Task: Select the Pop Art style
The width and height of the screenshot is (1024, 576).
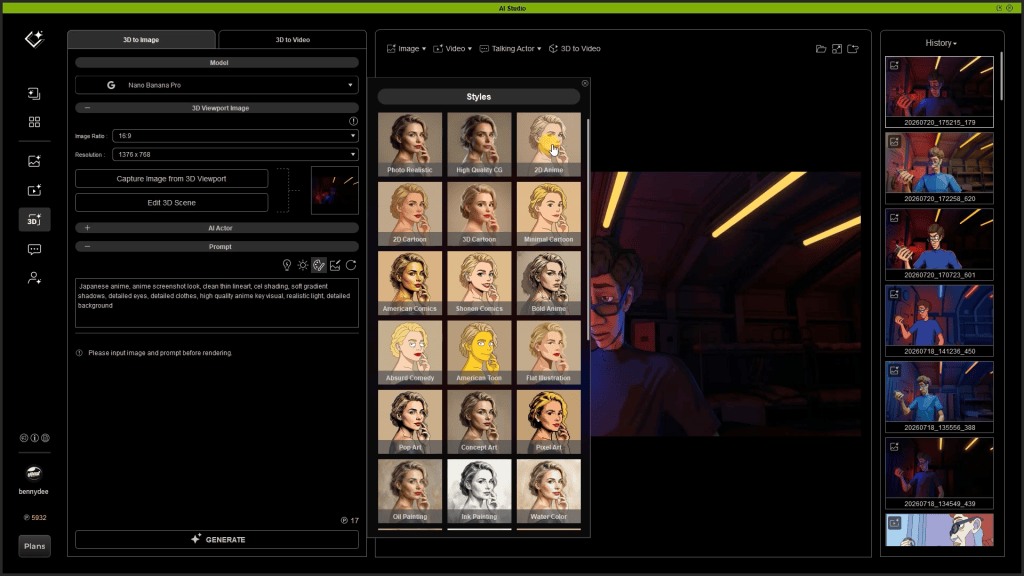Action: point(409,422)
